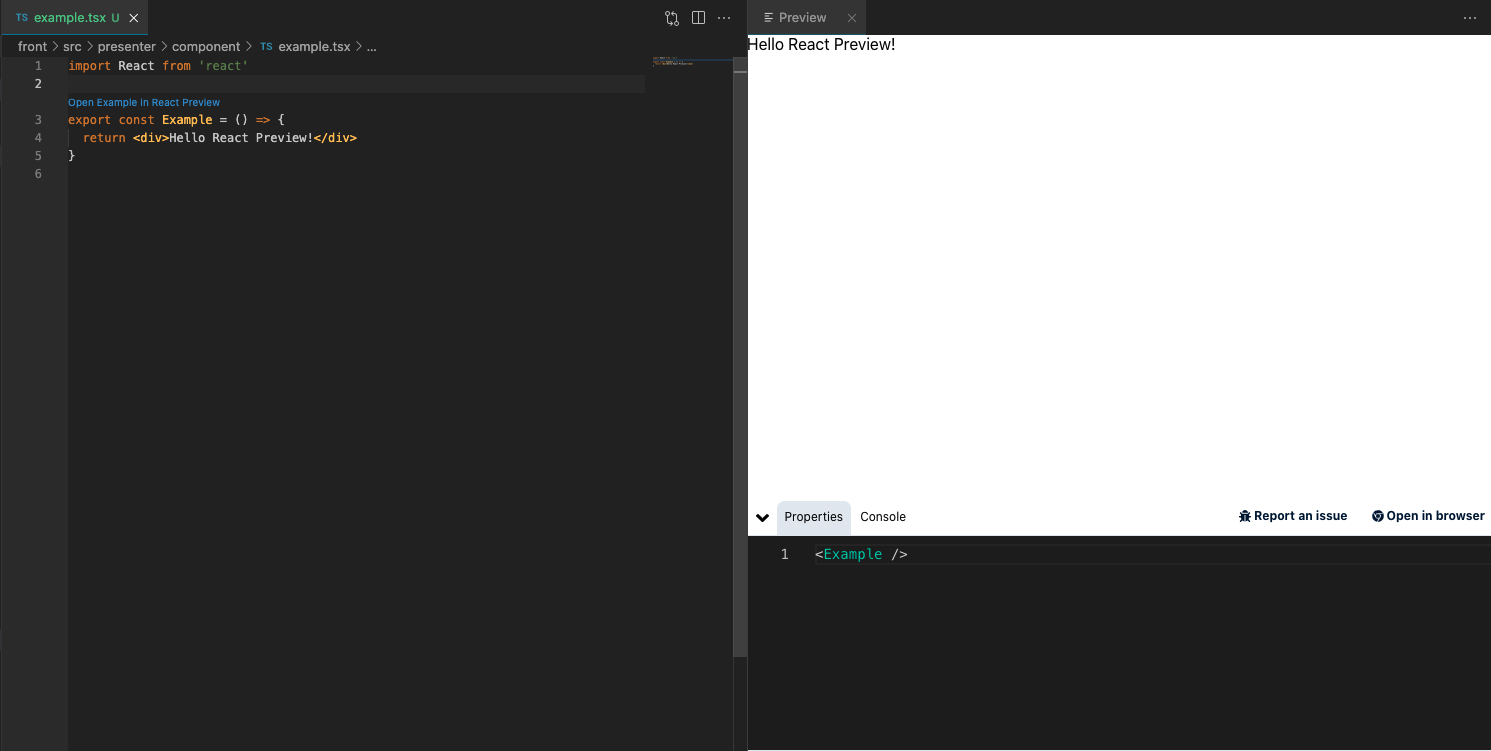Select the Split Editor icon
Image resolution: width=1491 pixels, height=751 pixels.
pos(698,17)
